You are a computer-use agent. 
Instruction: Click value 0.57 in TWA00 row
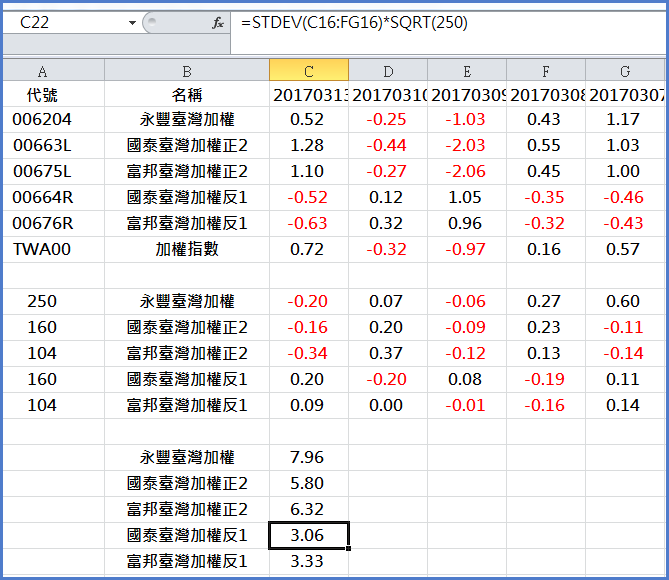pyautogui.click(x=625, y=250)
